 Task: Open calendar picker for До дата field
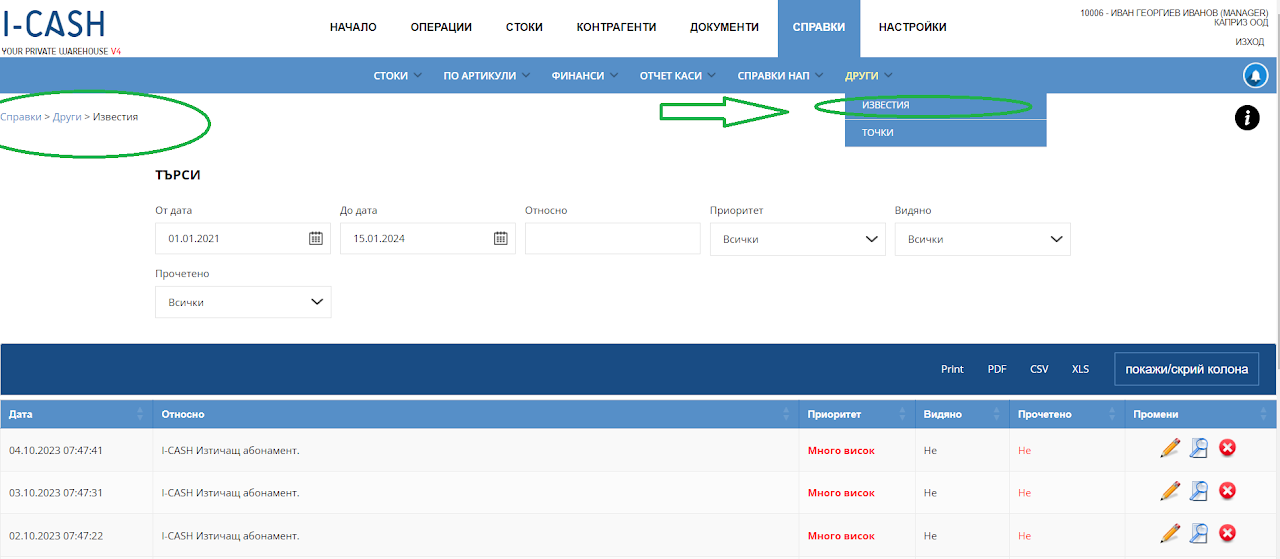[501, 238]
